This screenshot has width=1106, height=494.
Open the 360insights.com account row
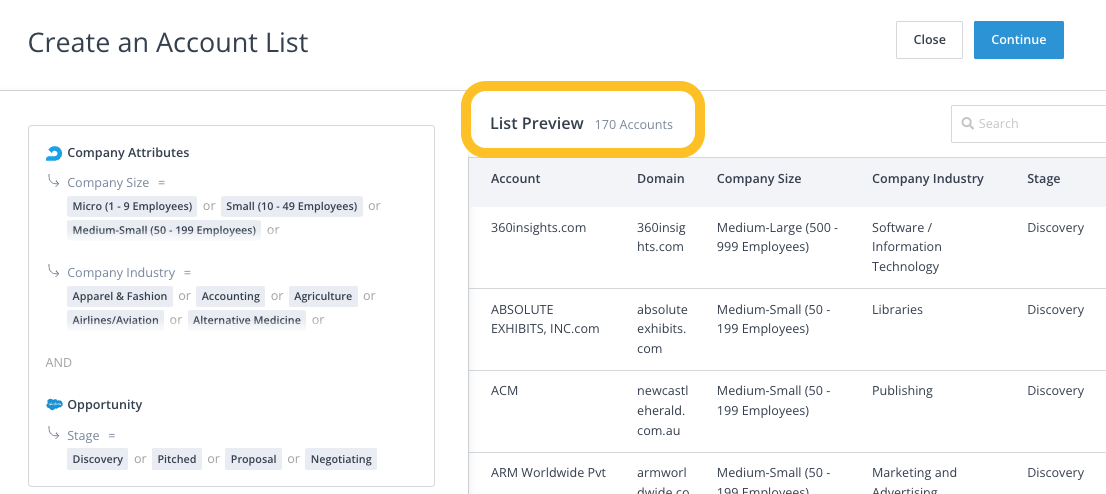538,228
